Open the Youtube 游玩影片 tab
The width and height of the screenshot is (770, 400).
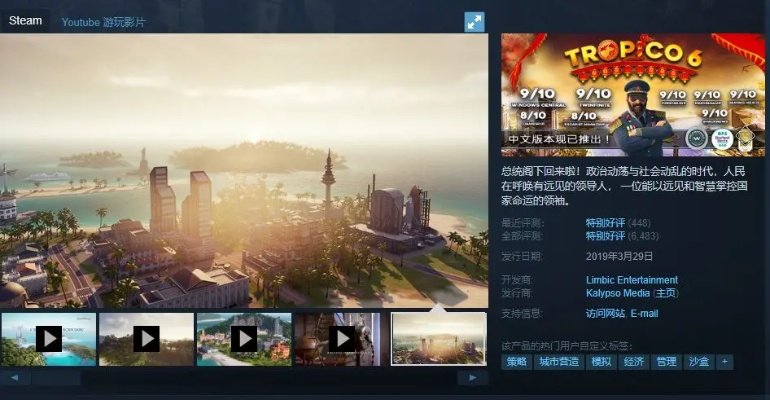[103, 22]
